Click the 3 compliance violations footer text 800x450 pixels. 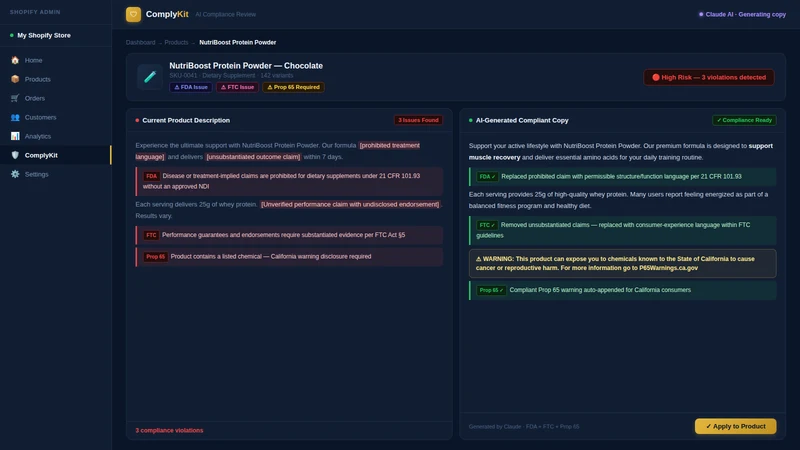169,431
